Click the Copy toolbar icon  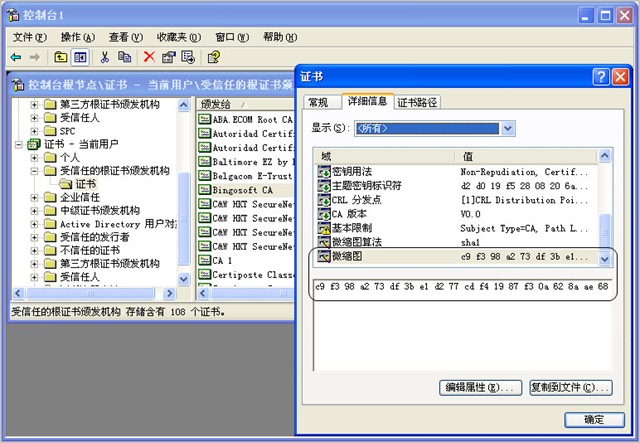pyautogui.click(x=125, y=57)
